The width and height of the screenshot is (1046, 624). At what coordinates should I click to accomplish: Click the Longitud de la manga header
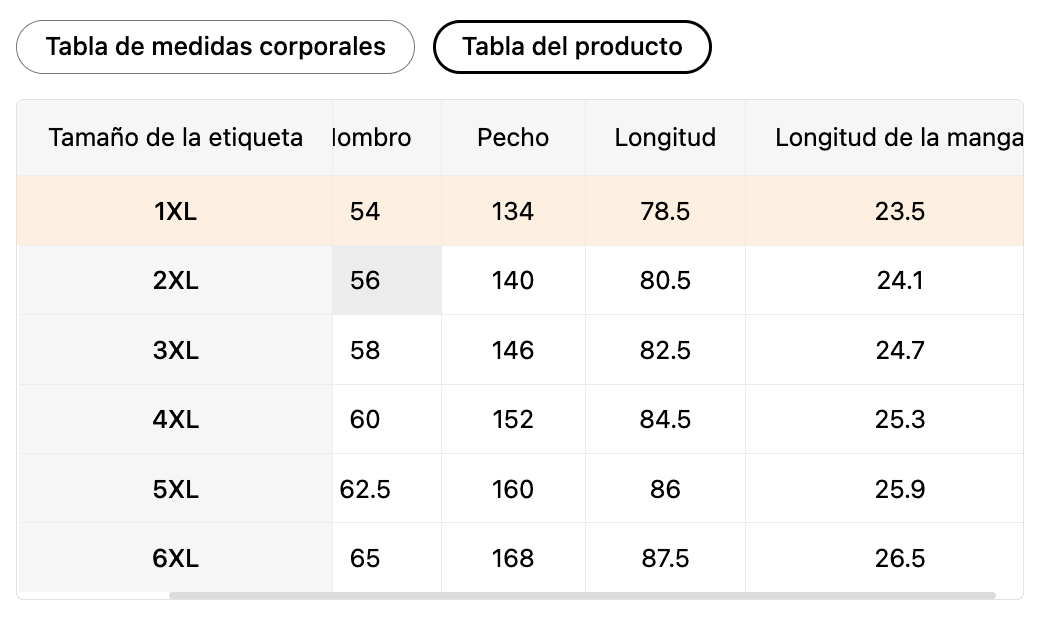[x=898, y=138]
